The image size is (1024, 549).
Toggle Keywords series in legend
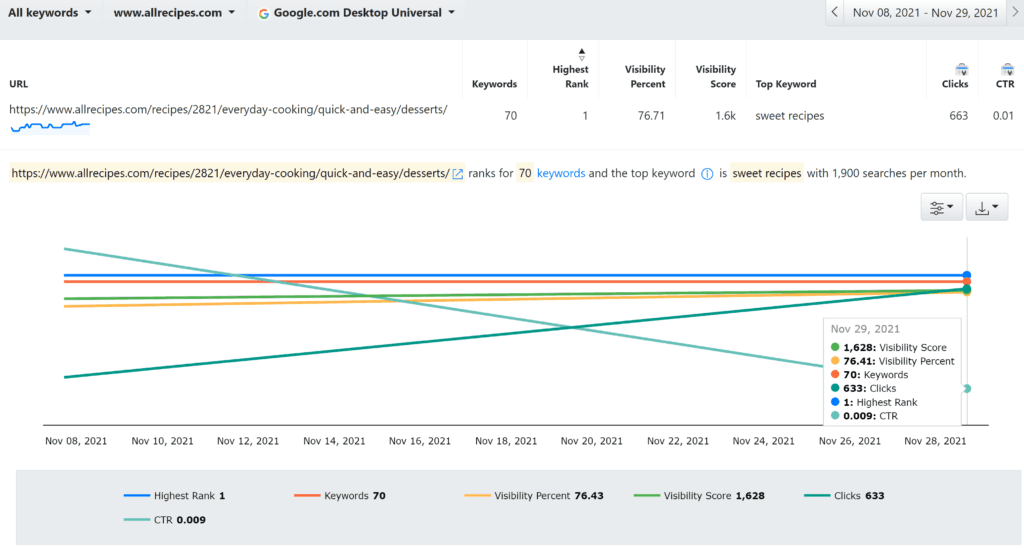point(340,495)
